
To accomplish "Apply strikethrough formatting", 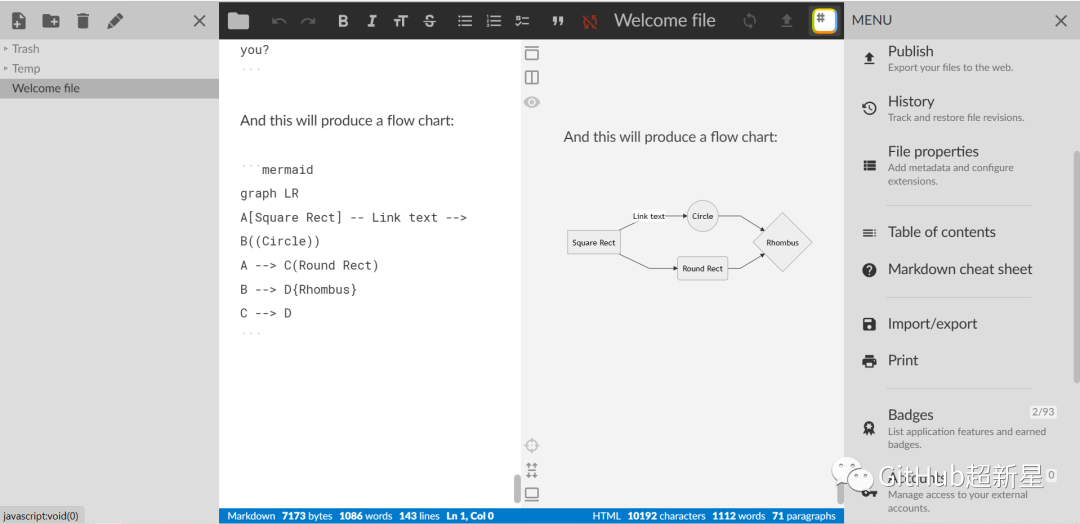I will pos(430,21).
